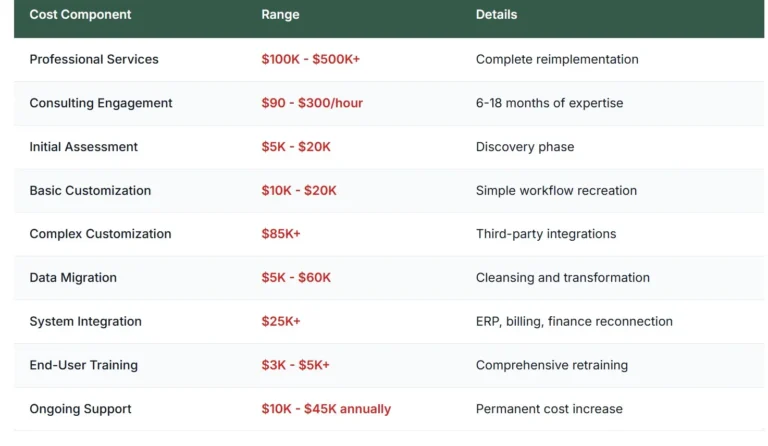Screen dimensions: 768x446
Task: Select the End-User Training row label
Action: coord(84,365)
